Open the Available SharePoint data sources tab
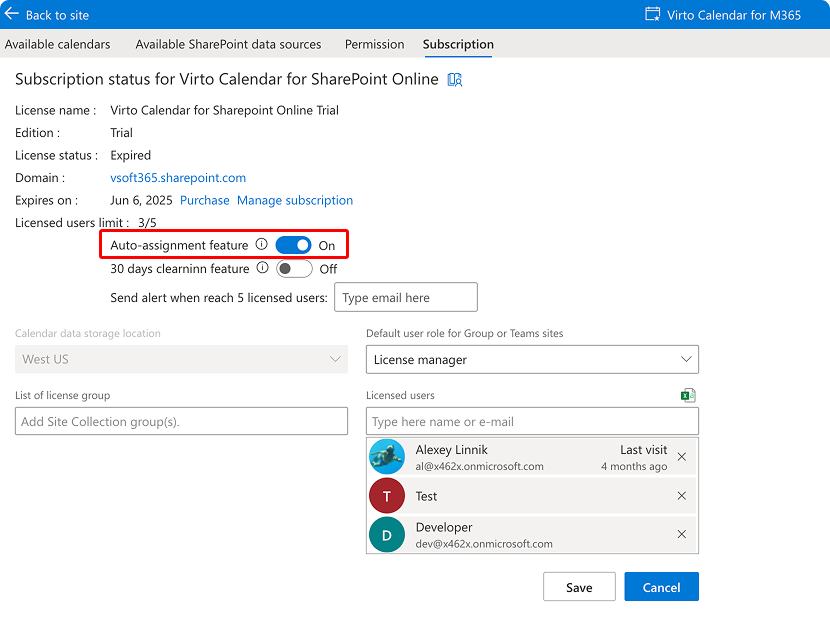The width and height of the screenshot is (830, 632). [228, 44]
